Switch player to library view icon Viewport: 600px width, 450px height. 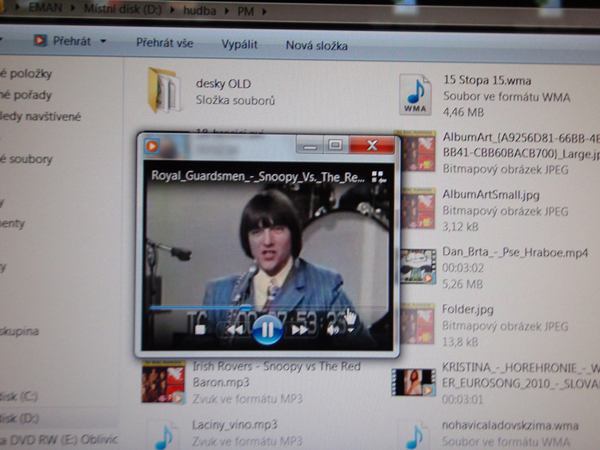378,177
